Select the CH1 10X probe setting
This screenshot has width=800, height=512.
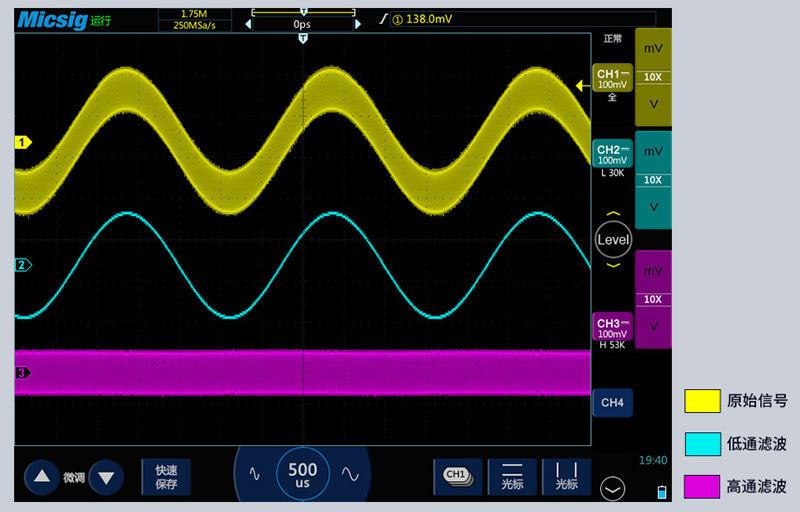pyautogui.click(x=653, y=77)
